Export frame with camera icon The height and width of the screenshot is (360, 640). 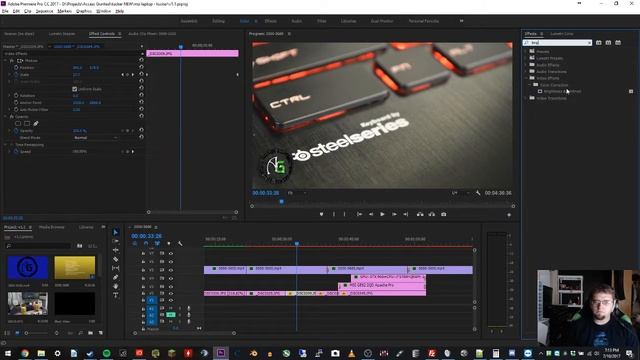pyautogui.click(x=444, y=214)
